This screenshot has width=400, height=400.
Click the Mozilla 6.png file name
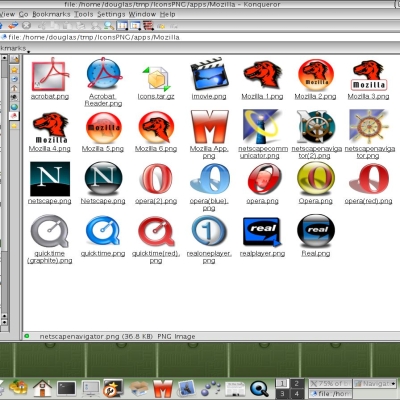pyautogui.click(x=156, y=149)
